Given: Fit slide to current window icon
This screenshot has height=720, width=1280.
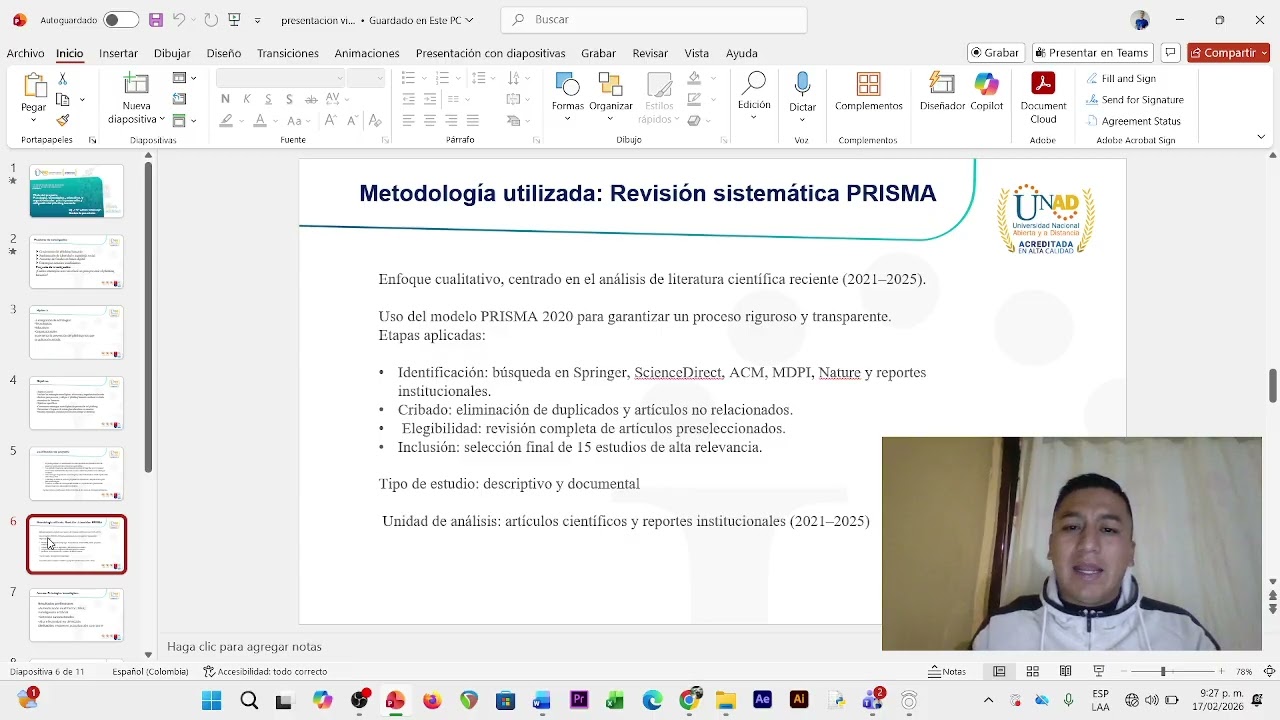Looking at the screenshot, I should (1270, 671).
